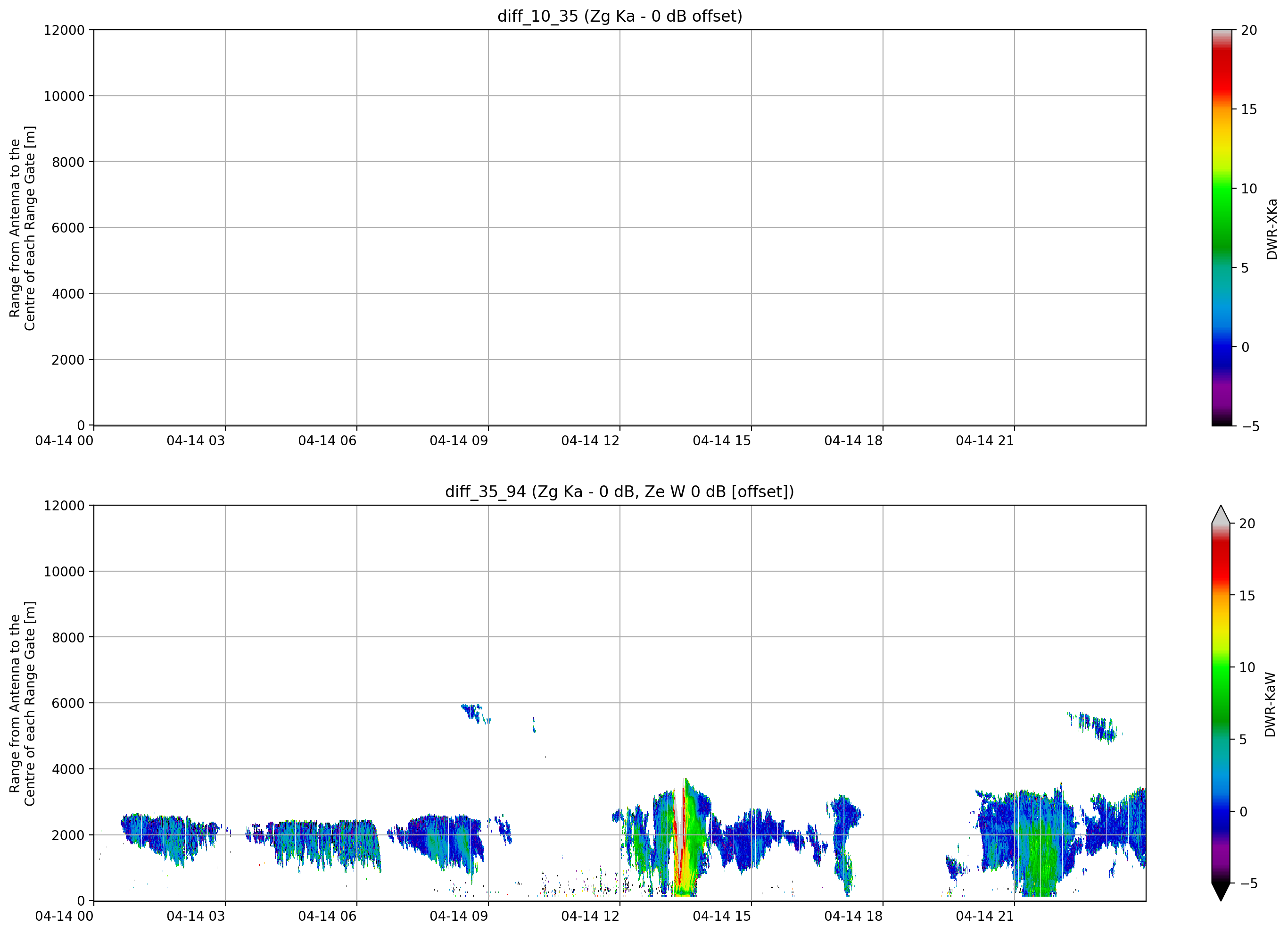Click the 04-14 15 x-tick under the top plot
The width and height of the screenshot is (1288, 933).
click(x=722, y=441)
